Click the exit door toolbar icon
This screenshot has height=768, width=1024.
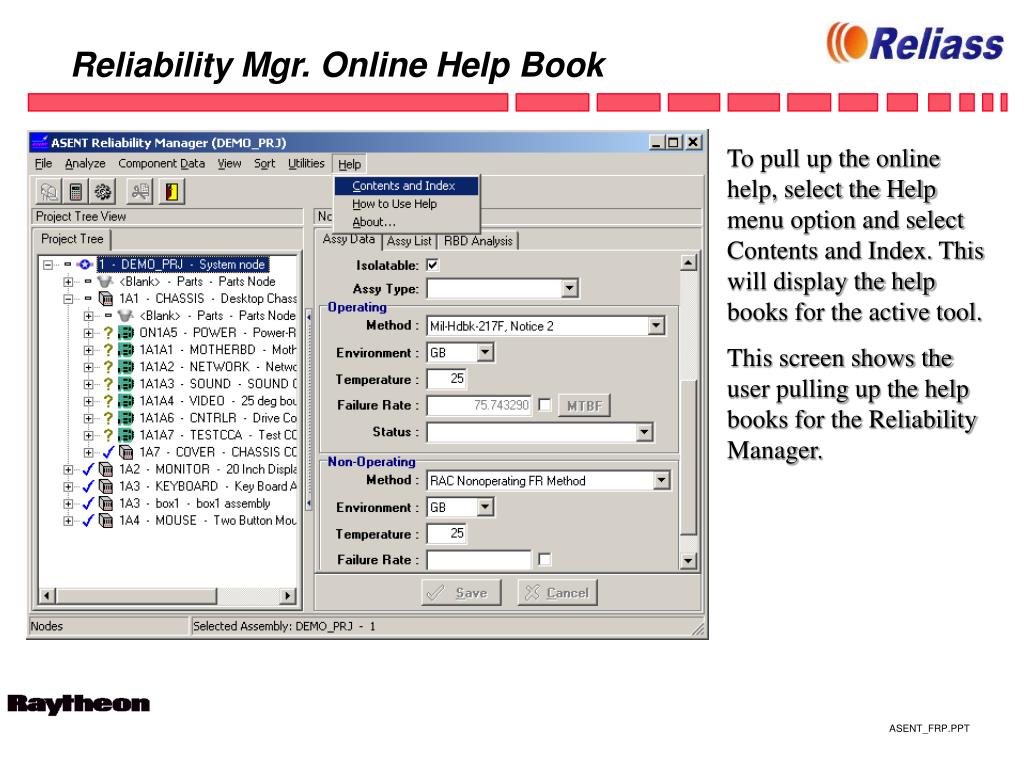coord(172,191)
